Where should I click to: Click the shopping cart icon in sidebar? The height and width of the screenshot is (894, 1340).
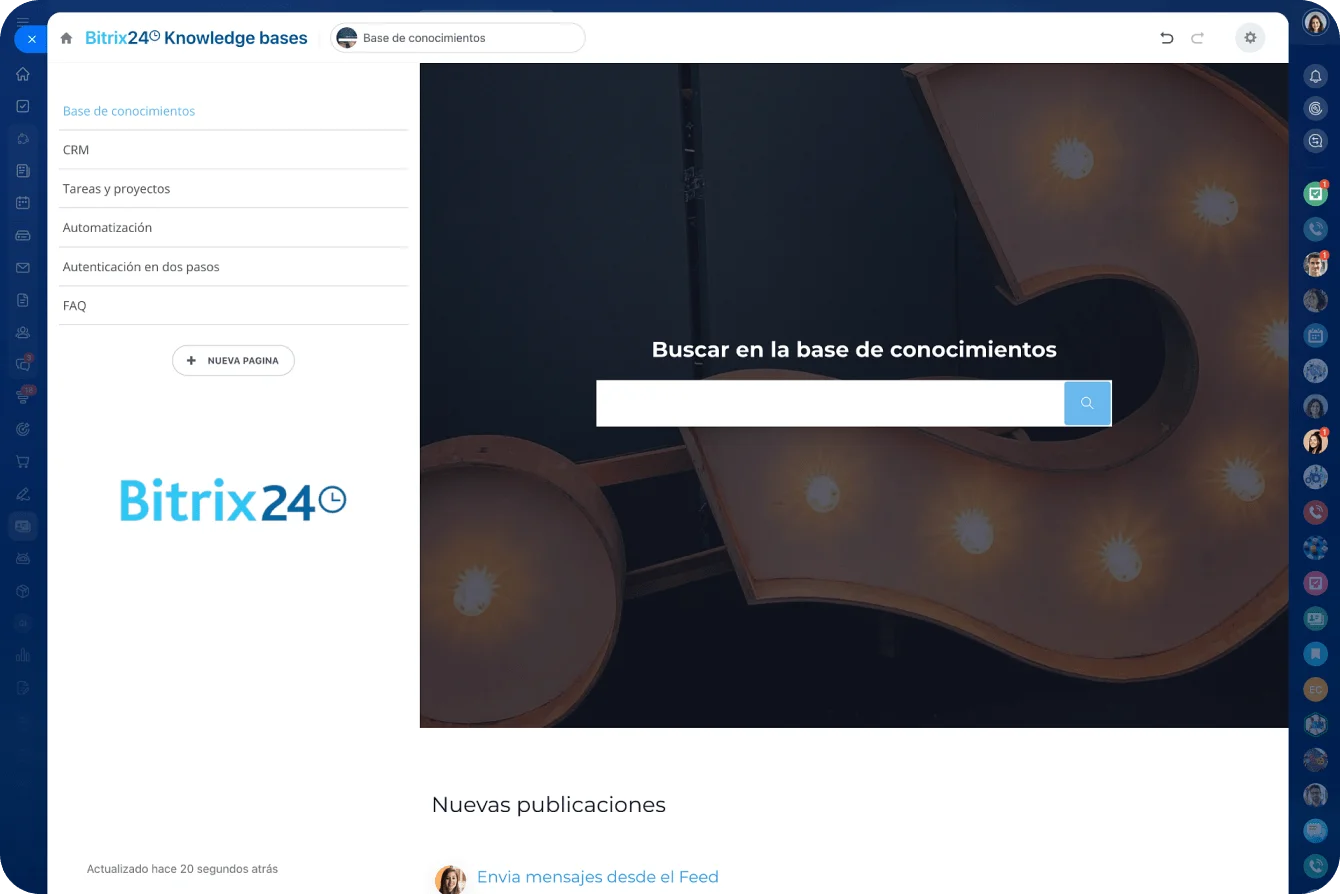pos(23,462)
